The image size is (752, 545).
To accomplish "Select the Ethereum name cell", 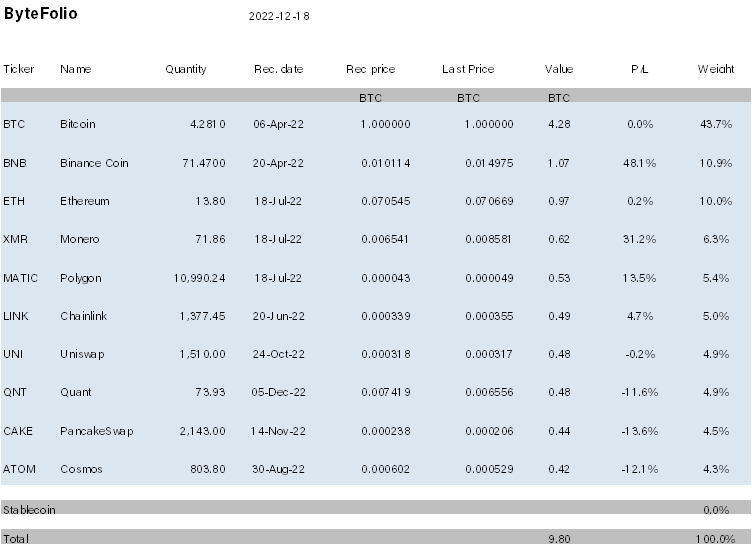I will pyautogui.click(x=85, y=201).
